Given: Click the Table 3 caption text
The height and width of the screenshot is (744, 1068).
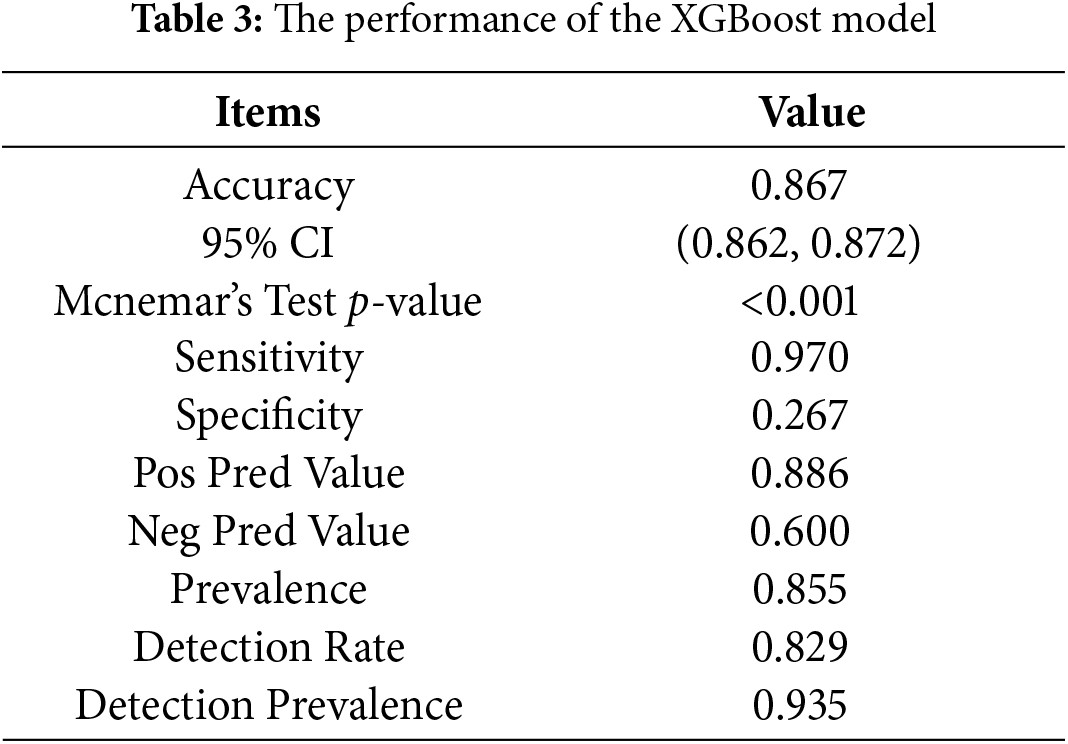Looking at the screenshot, I should (535, 22).
